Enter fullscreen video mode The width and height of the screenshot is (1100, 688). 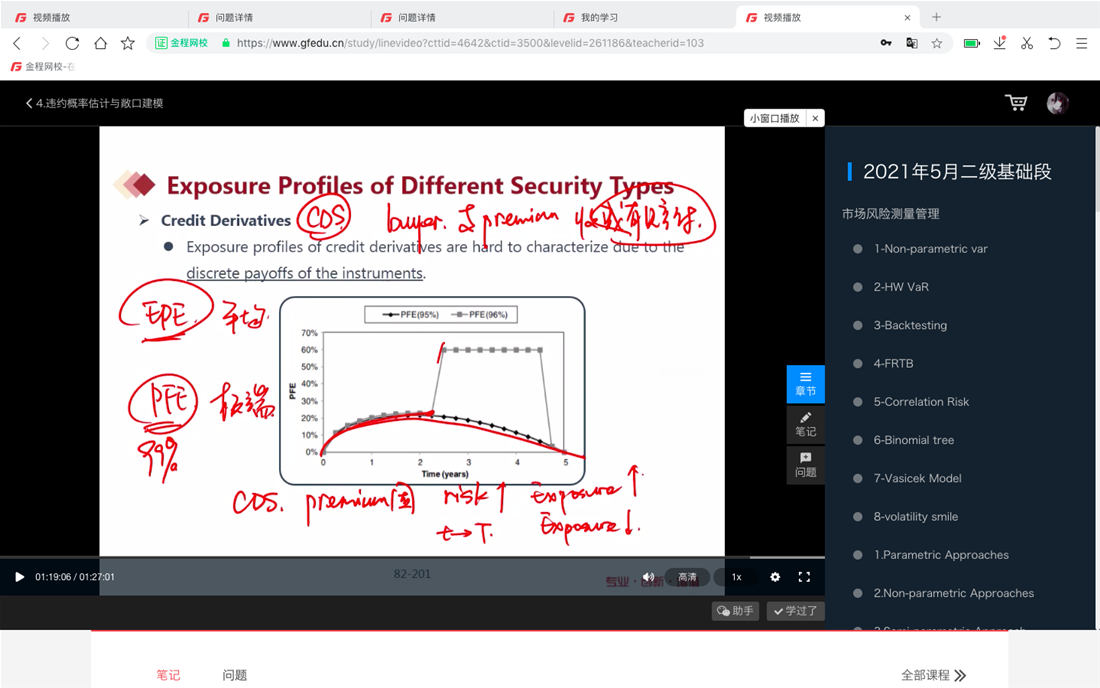804,577
